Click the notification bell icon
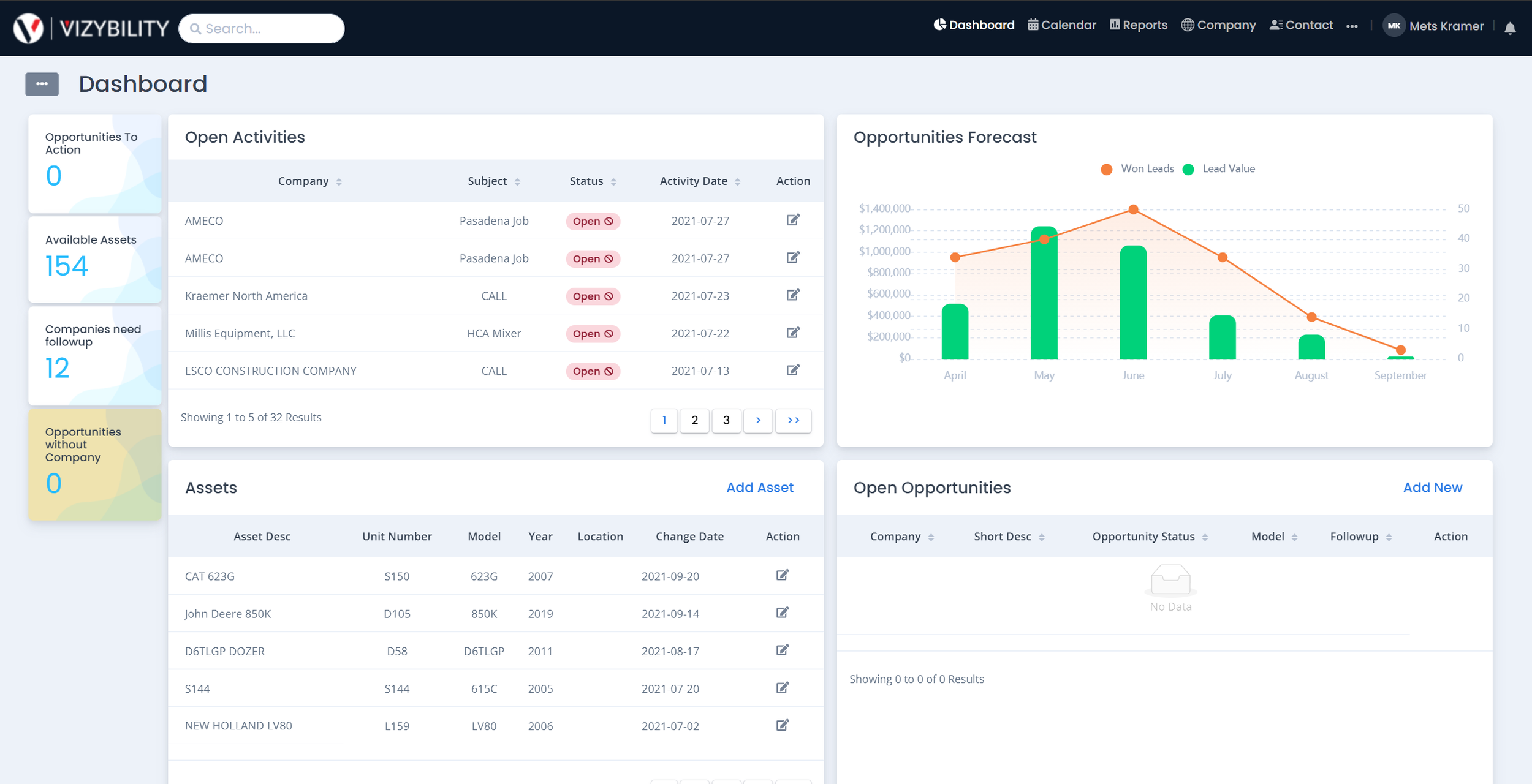The image size is (1532, 784). pyautogui.click(x=1510, y=28)
